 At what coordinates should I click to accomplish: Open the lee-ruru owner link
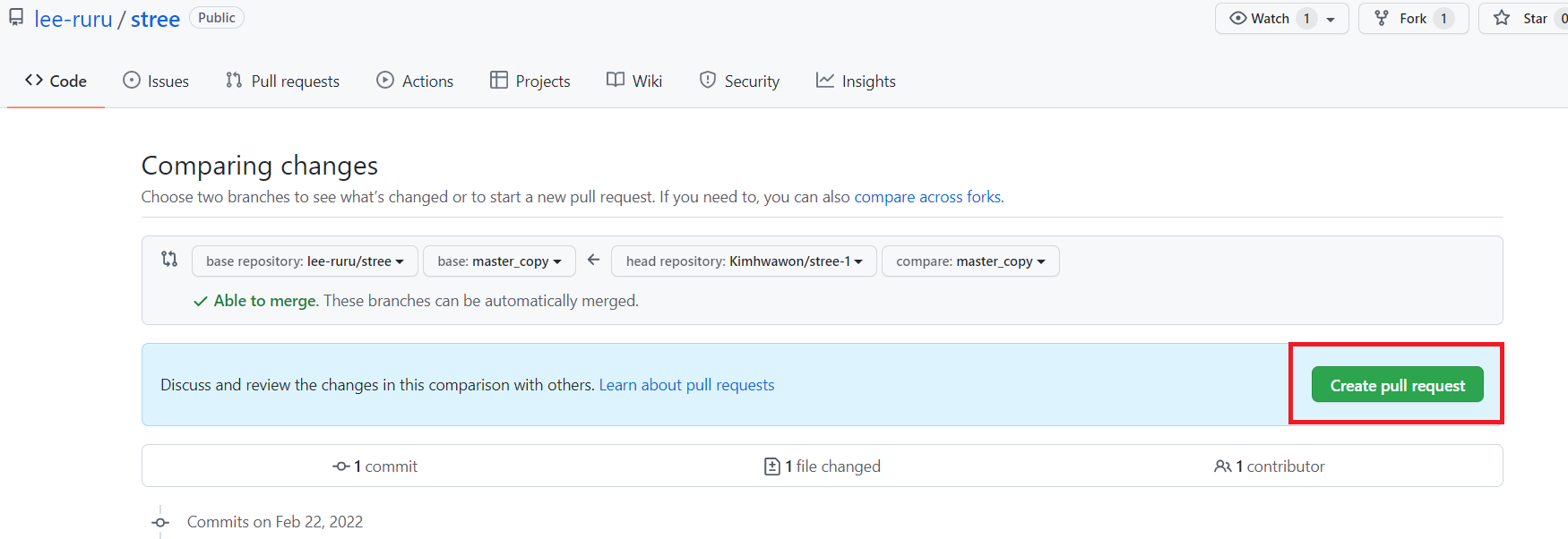(73, 19)
